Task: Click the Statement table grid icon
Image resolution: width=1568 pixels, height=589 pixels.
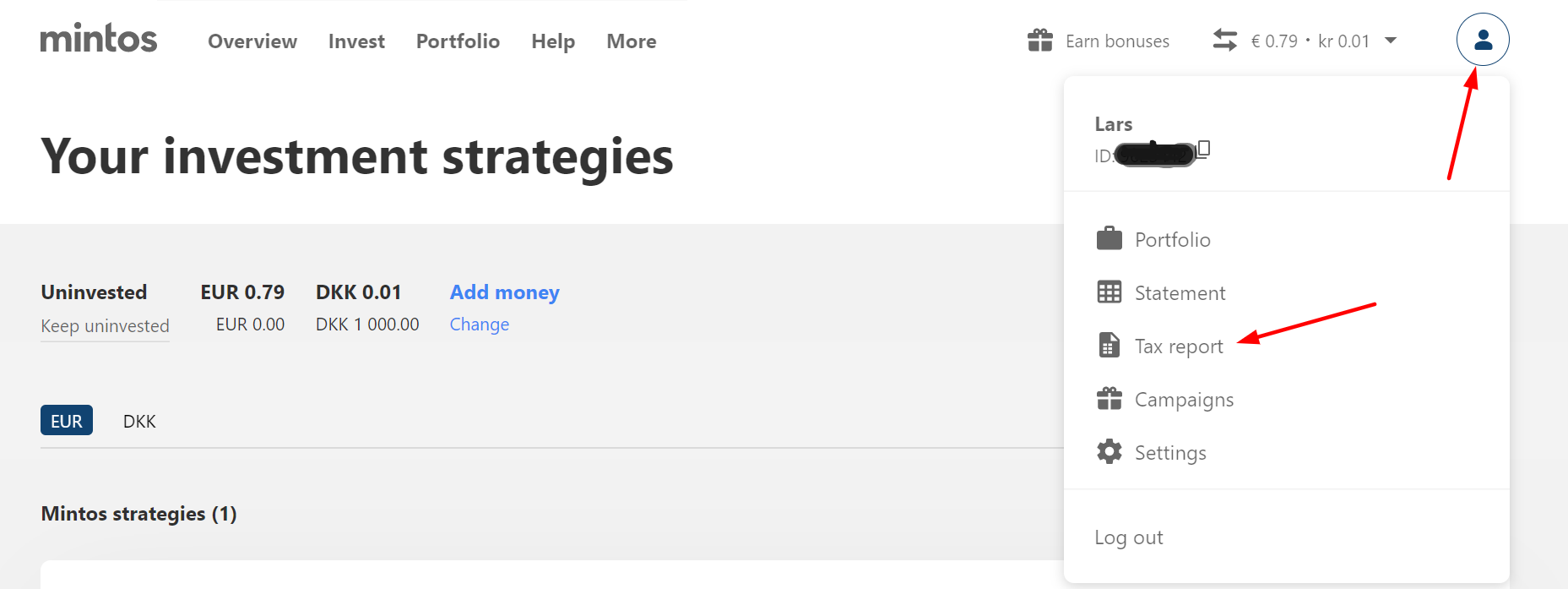Action: coord(1110,292)
